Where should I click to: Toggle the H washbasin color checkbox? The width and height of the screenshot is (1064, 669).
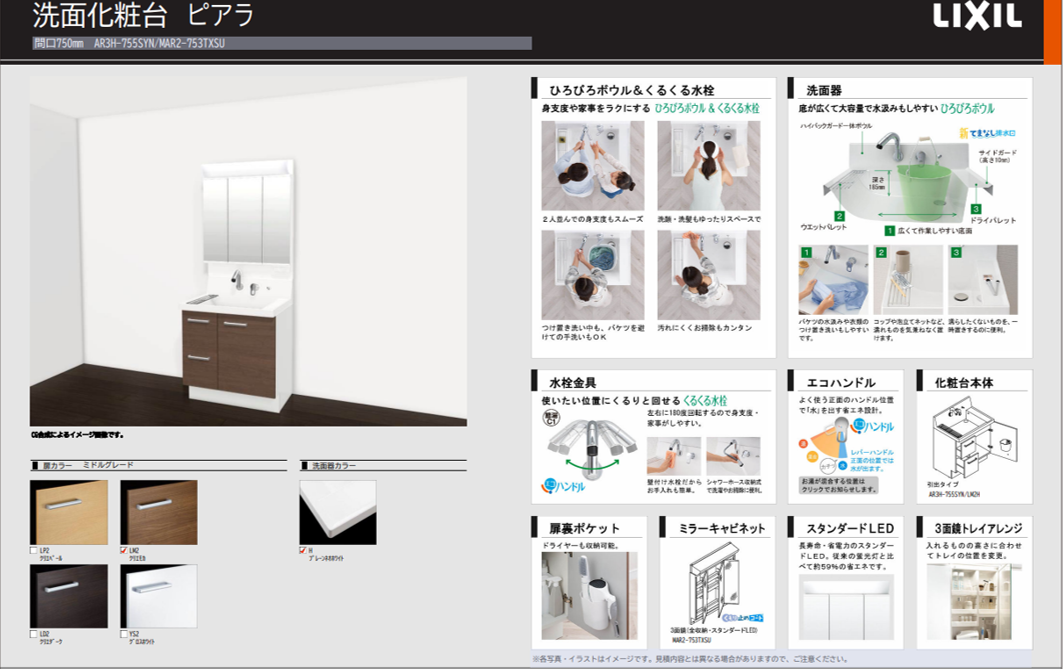click(303, 550)
